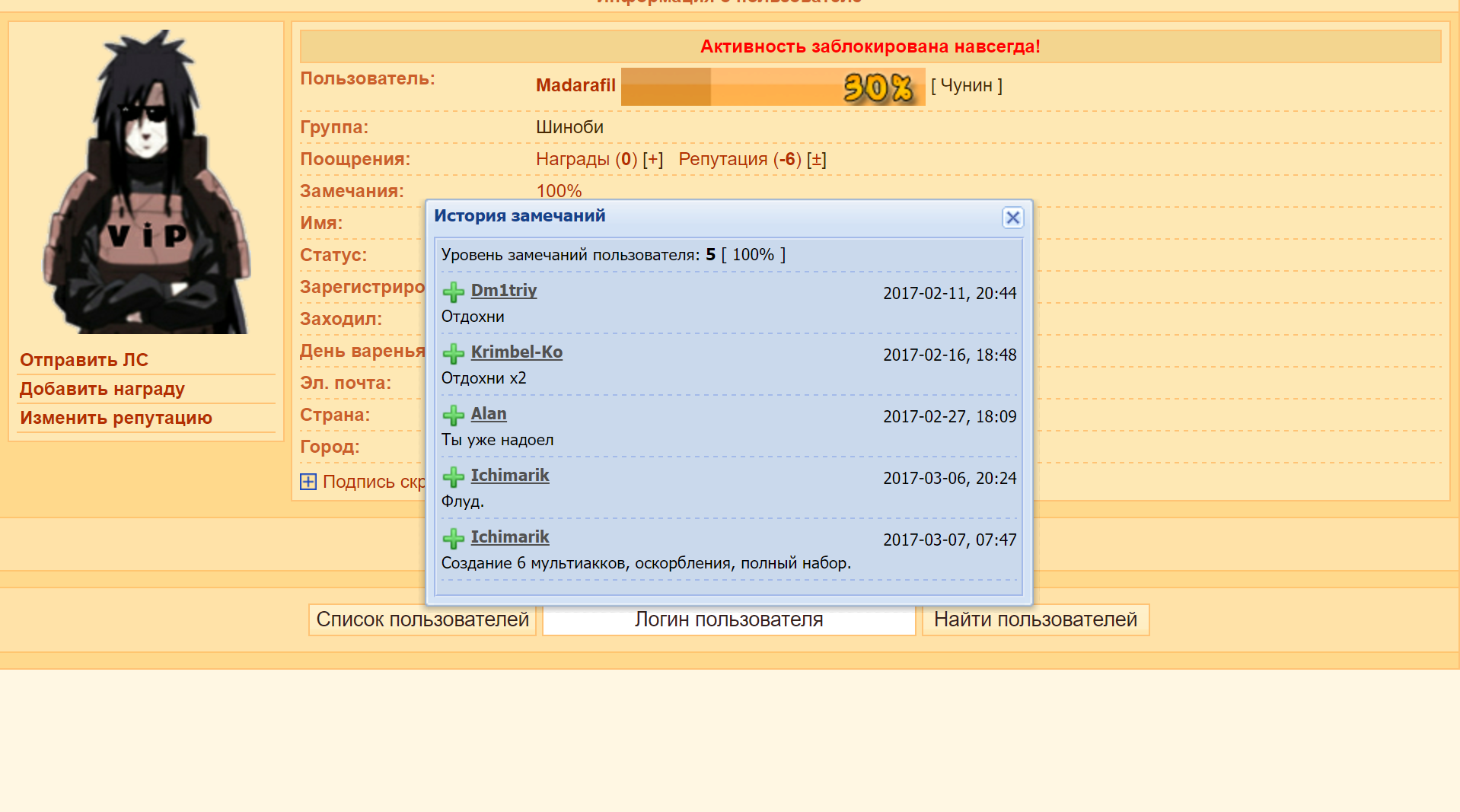The image size is (1460, 812).
Task: Click date 2017-02-11, 20:44
Action: point(949,293)
